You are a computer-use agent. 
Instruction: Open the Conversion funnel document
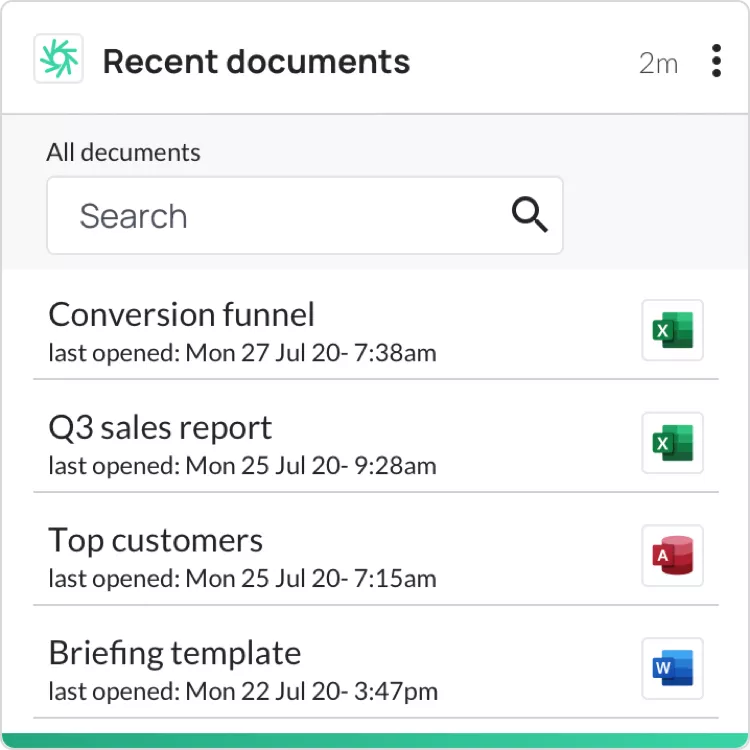182,315
